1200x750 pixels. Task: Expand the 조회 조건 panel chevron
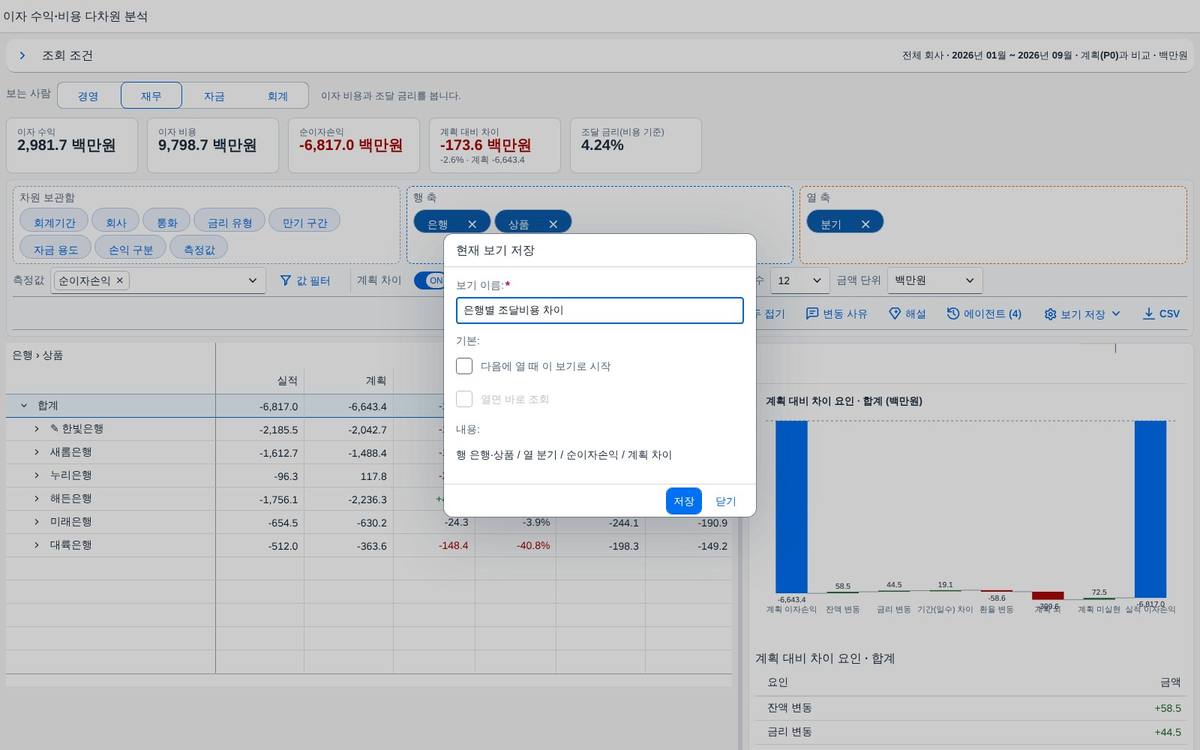(22, 56)
